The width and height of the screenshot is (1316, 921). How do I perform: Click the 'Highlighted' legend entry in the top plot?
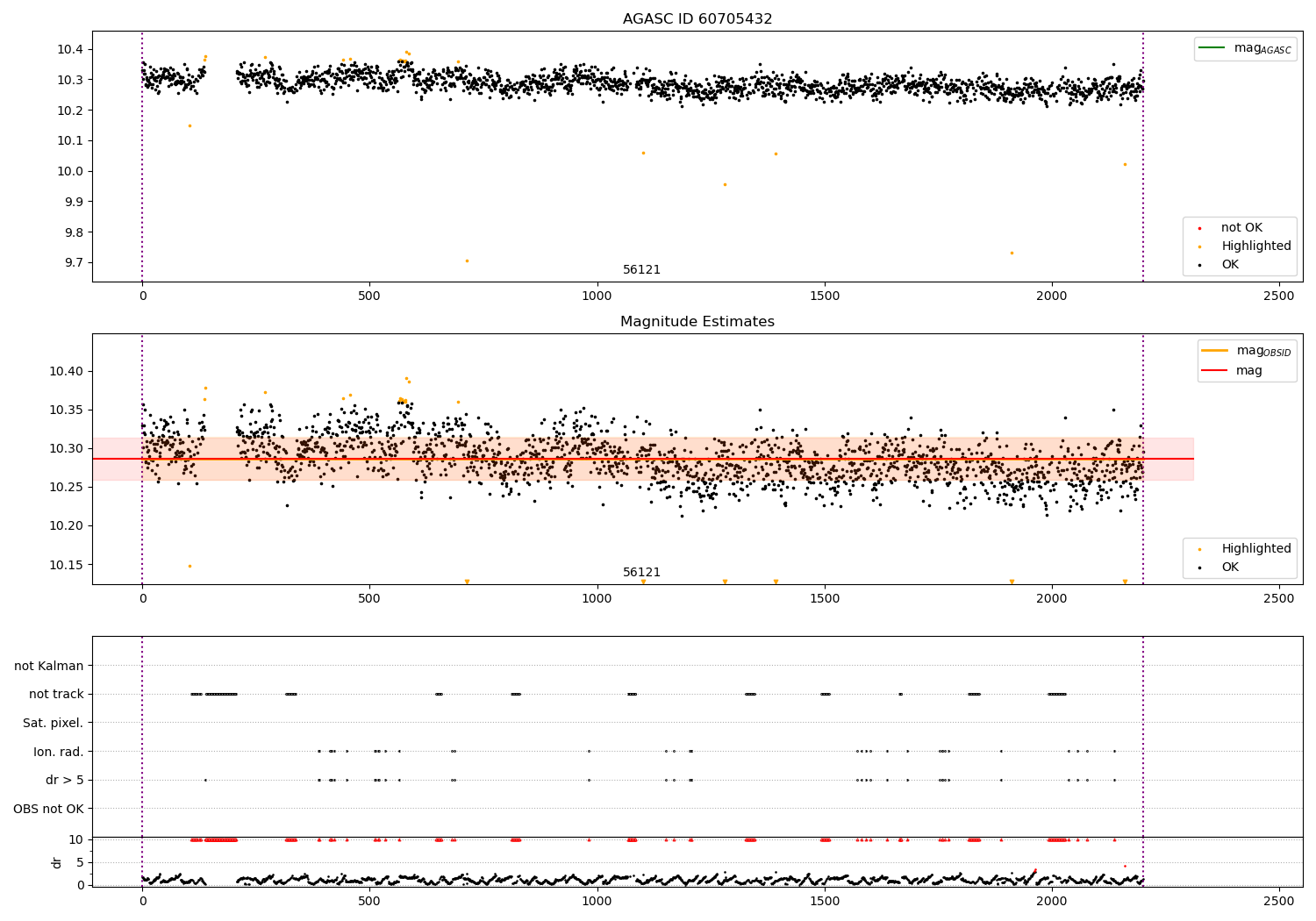[1255, 246]
